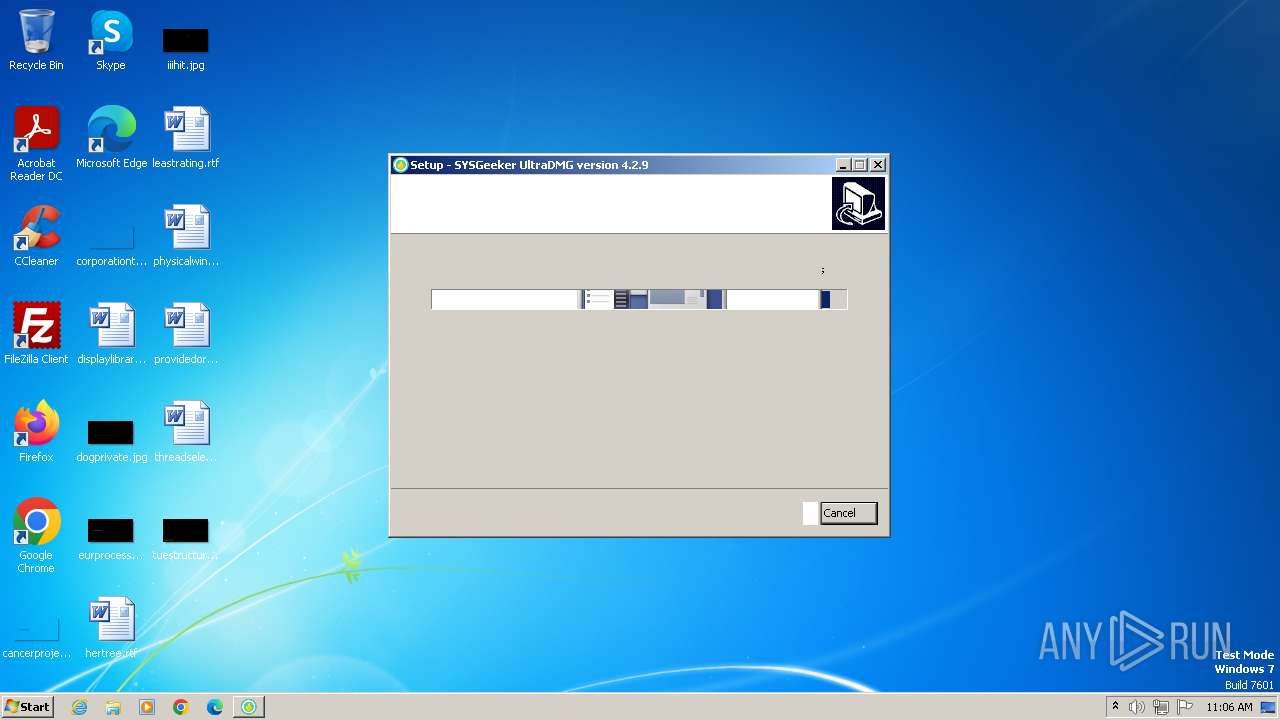Select the physicalwin... document icon

pos(186,236)
